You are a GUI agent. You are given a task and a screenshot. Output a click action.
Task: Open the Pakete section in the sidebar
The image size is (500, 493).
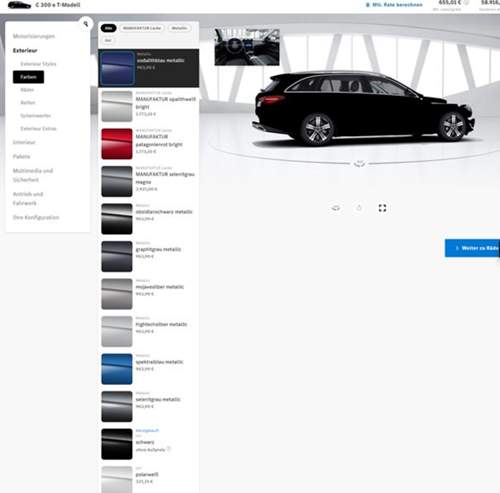click(21, 156)
